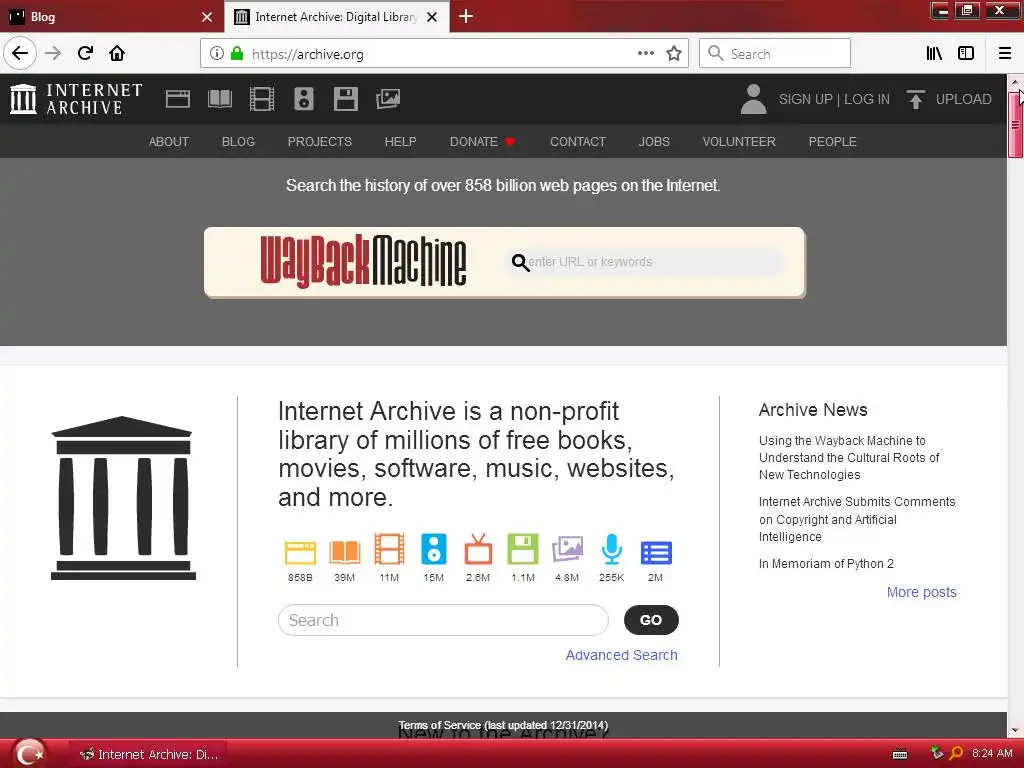Open the 4.8M images collection icon
The height and width of the screenshot is (768, 1024).
click(567, 549)
